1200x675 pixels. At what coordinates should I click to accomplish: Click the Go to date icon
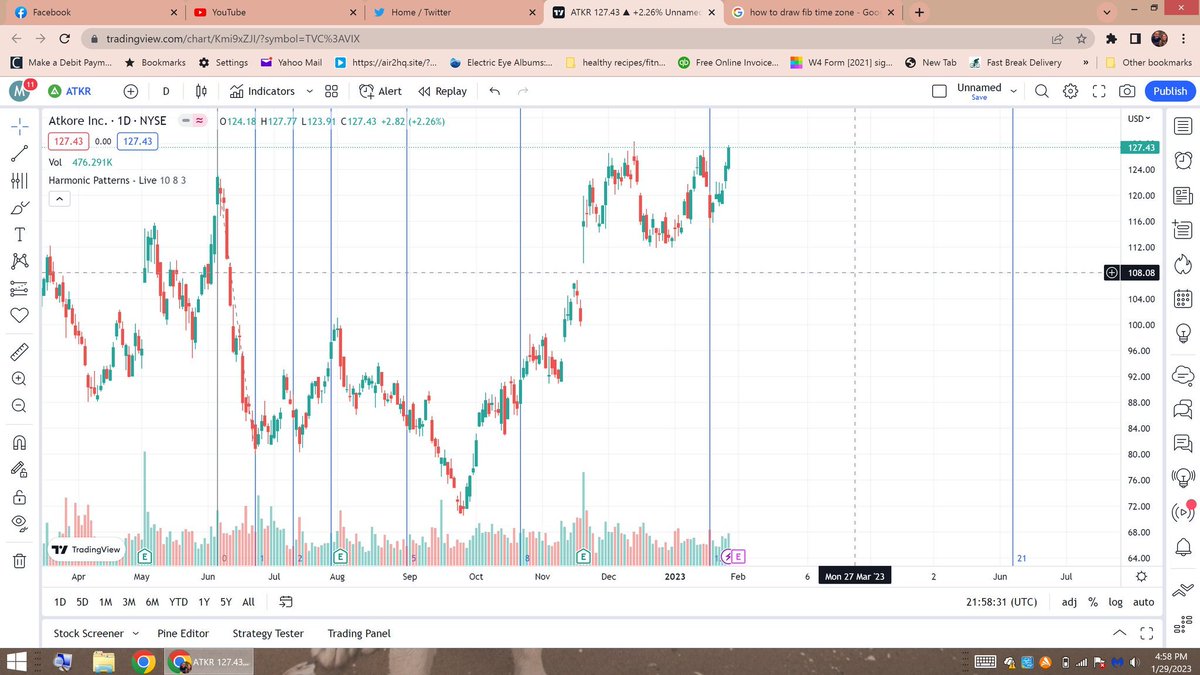(x=286, y=602)
